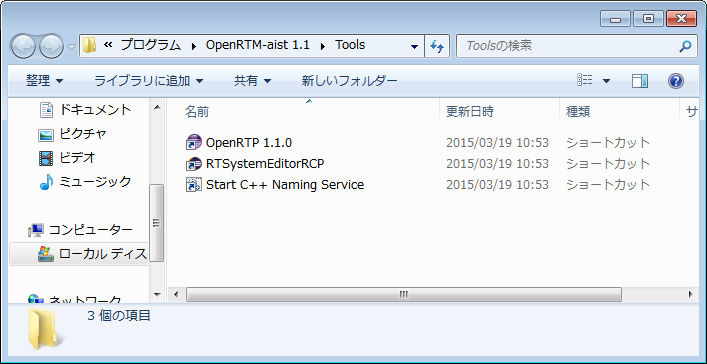
Task: Click the date for Start C++ Naming Service
Action: pyautogui.click(x=497, y=184)
